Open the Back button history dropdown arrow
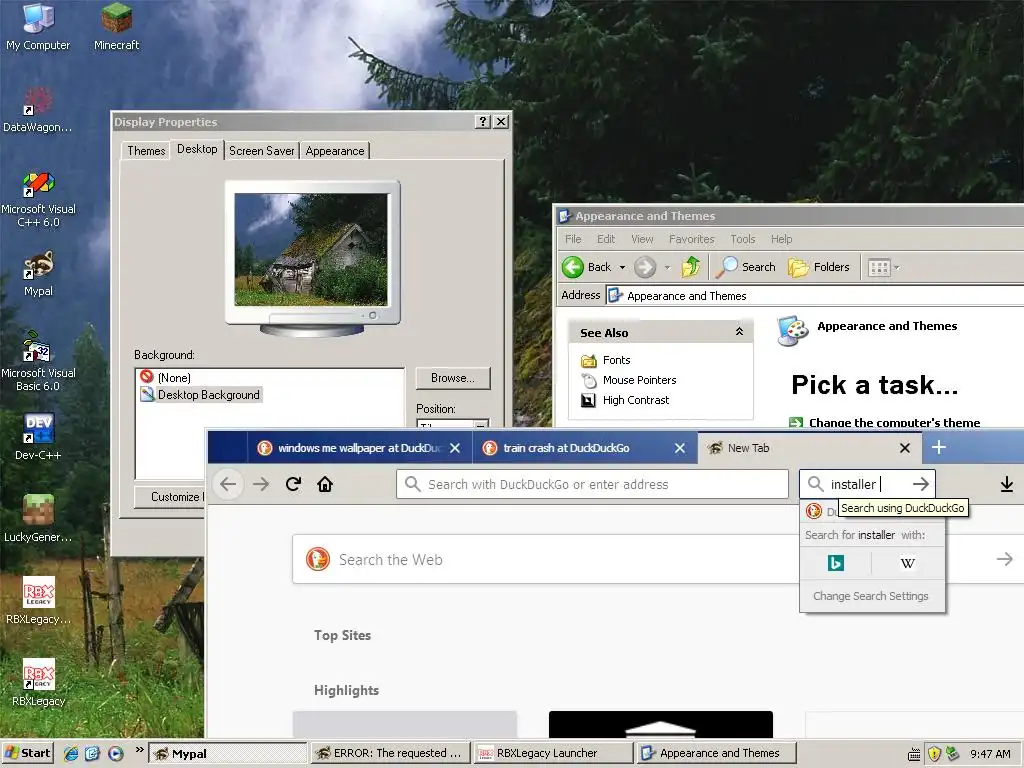 [622, 267]
